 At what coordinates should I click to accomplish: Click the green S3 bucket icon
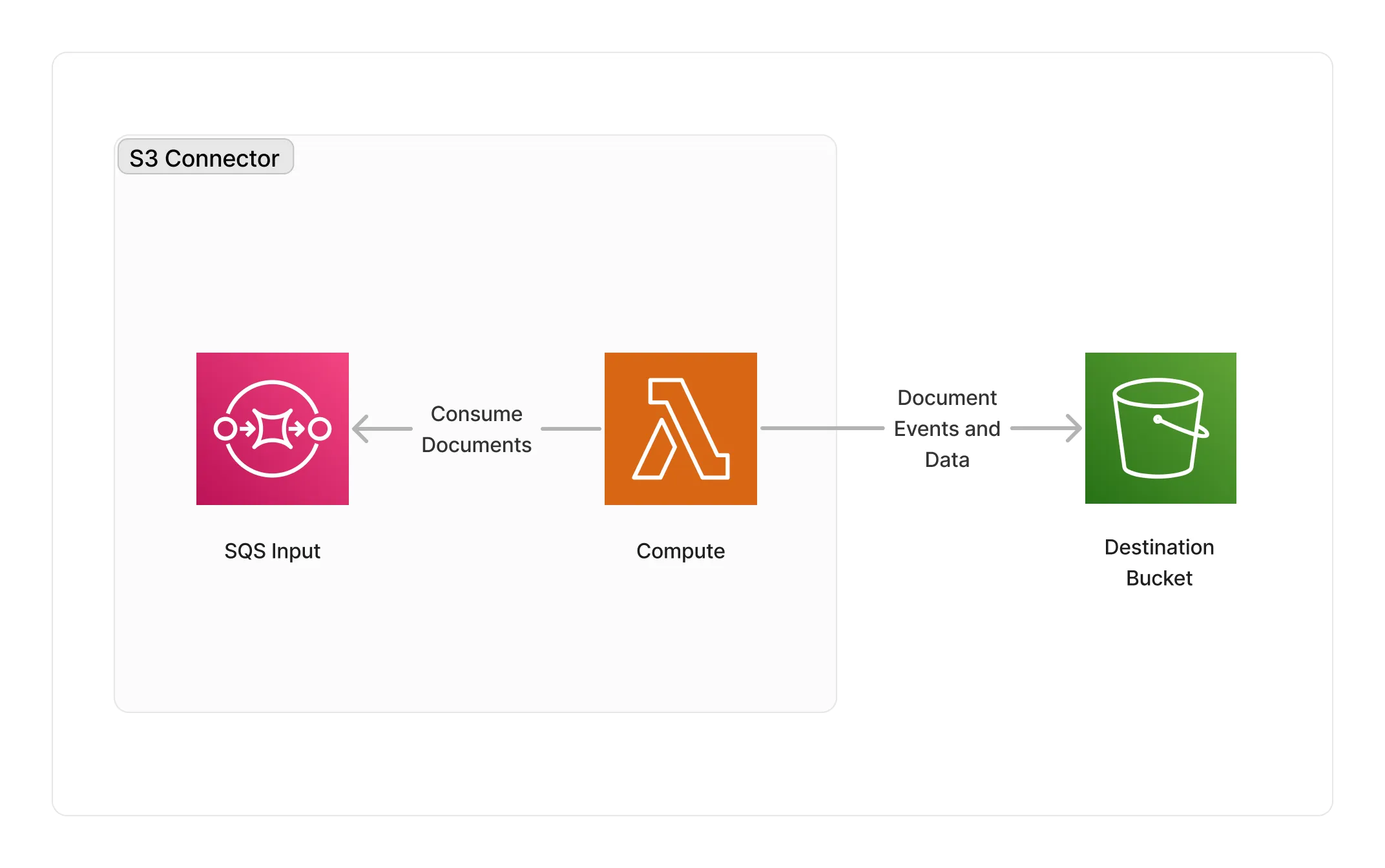[1161, 428]
